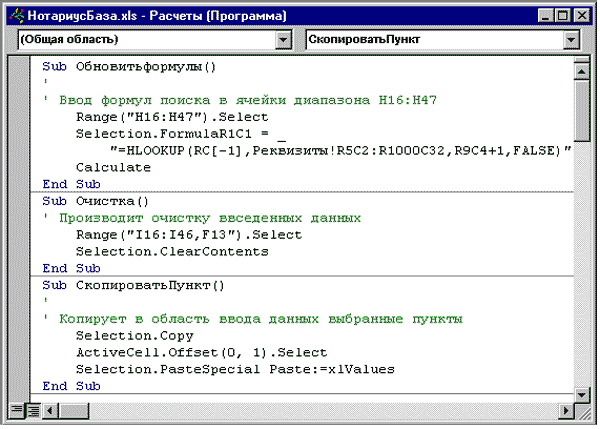Click the window title 'НотариусБаза.xls - Расчеты (Программа)'
Image resolution: width=600 pixels, height=429 pixels.
tap(157, 16)
